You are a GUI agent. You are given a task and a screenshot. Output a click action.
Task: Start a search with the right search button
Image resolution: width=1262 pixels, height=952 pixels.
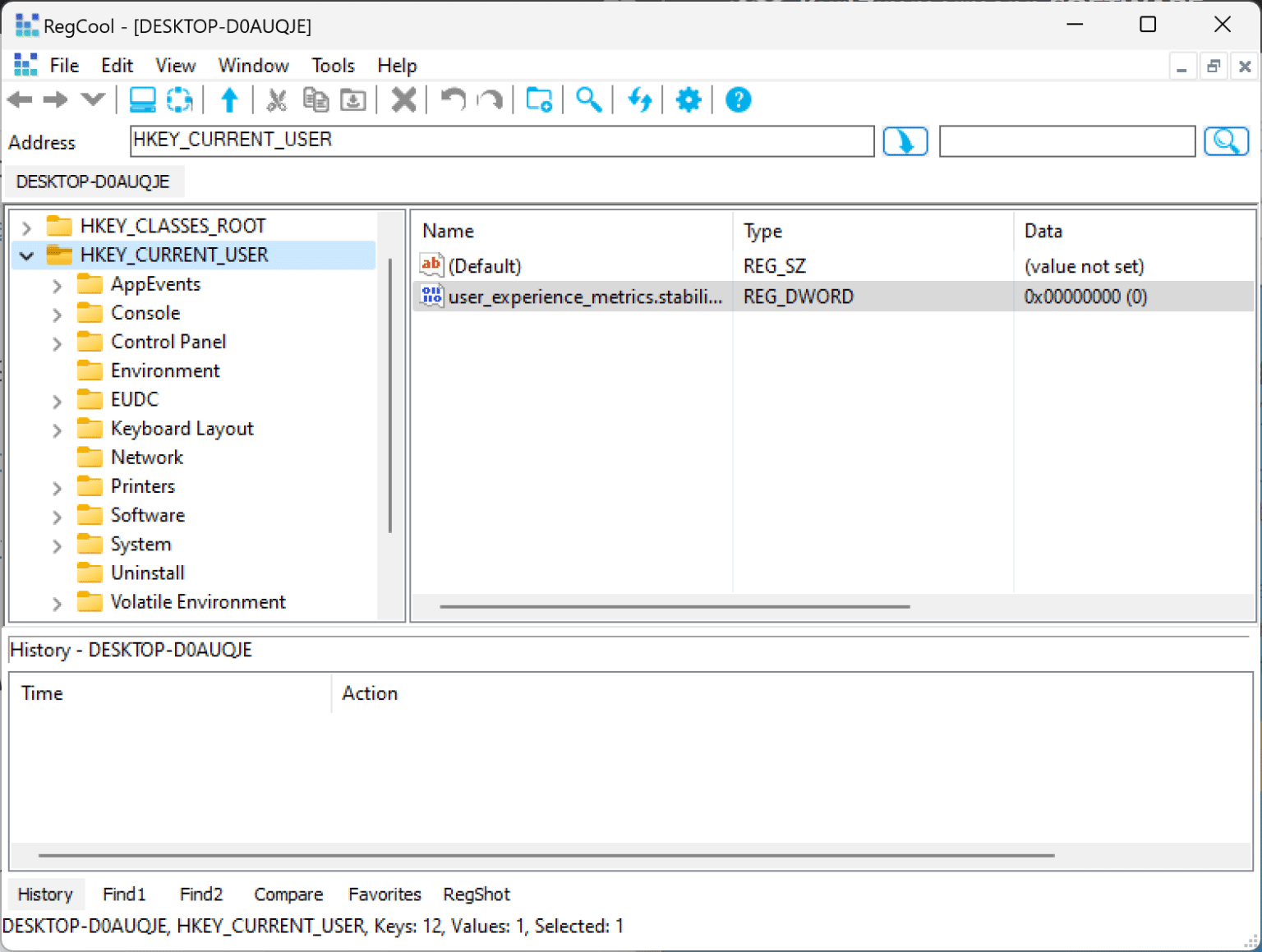point(1226,140)
